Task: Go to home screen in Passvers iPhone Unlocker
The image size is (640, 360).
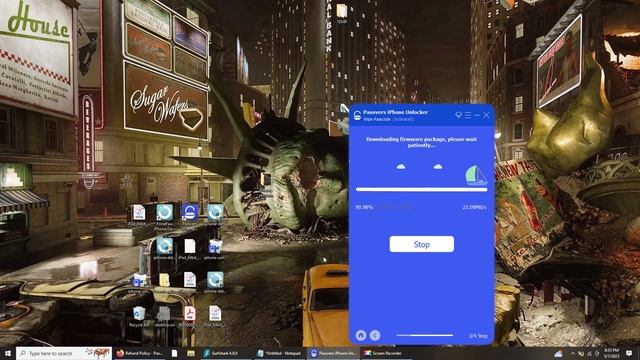Action: 361,335
